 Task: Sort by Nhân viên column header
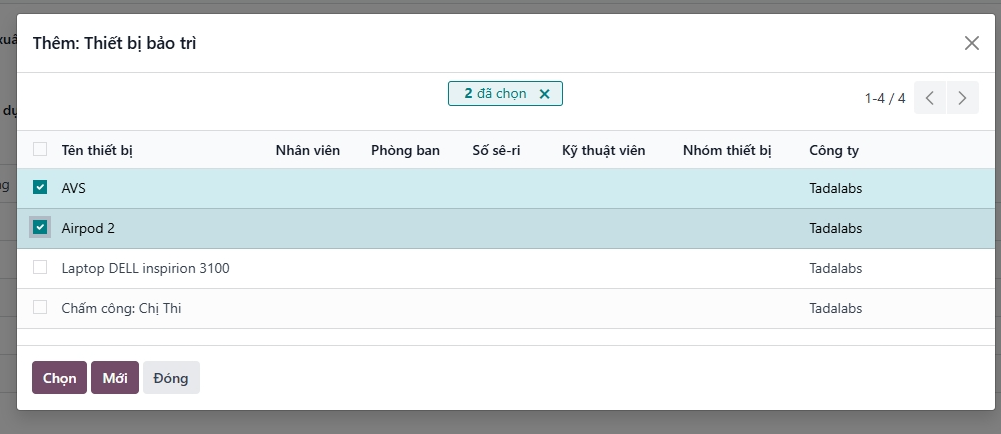(x=308, y=151)
